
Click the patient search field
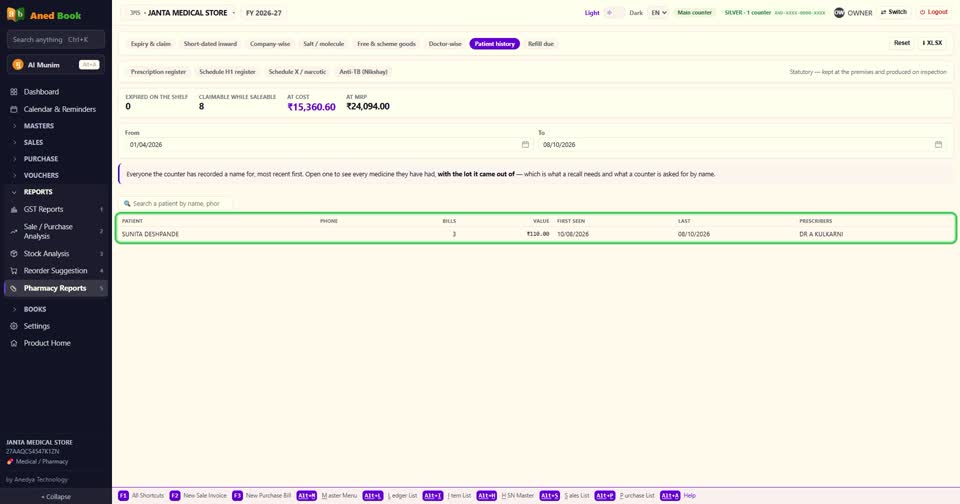(x=176, y=203)
